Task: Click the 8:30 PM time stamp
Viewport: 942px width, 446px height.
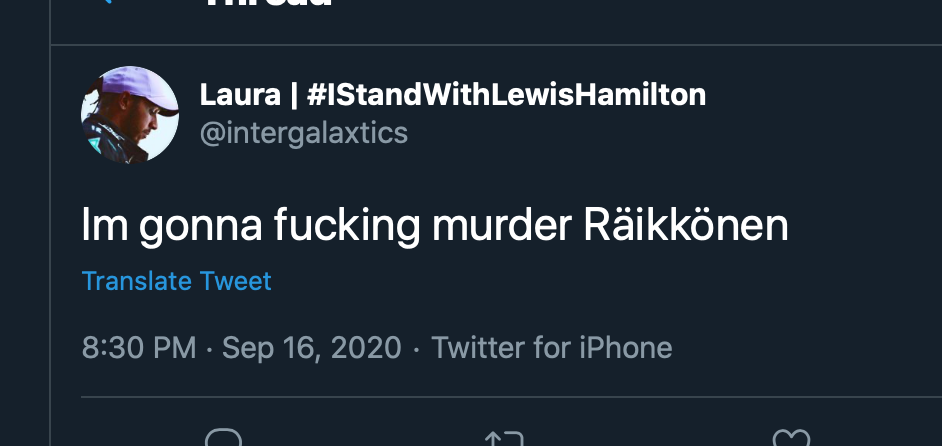Action: click(139, 347)
